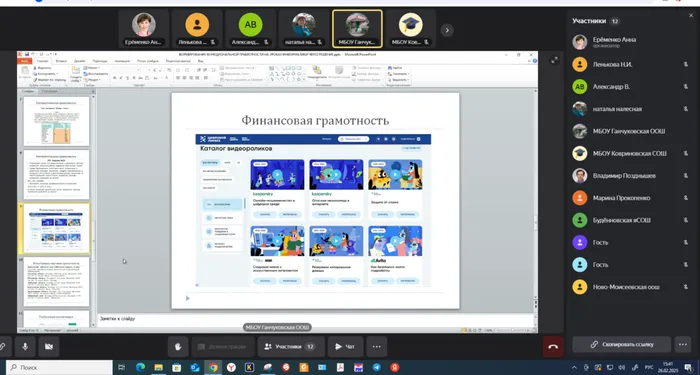Open Telegram from taskbar
The image size is (700, 375).
(x=376, y=367)
